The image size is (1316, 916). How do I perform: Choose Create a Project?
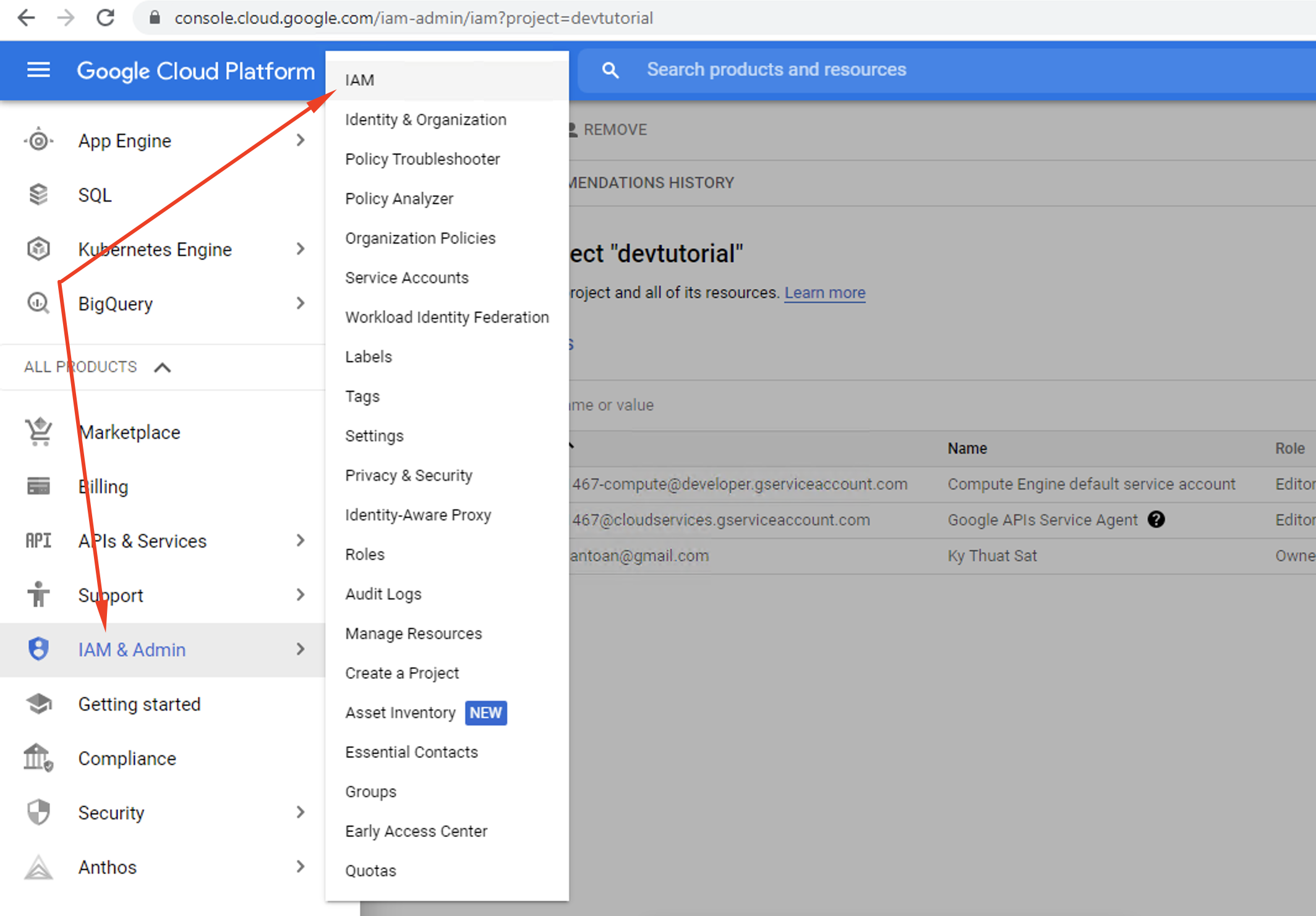tap(447, 673)
